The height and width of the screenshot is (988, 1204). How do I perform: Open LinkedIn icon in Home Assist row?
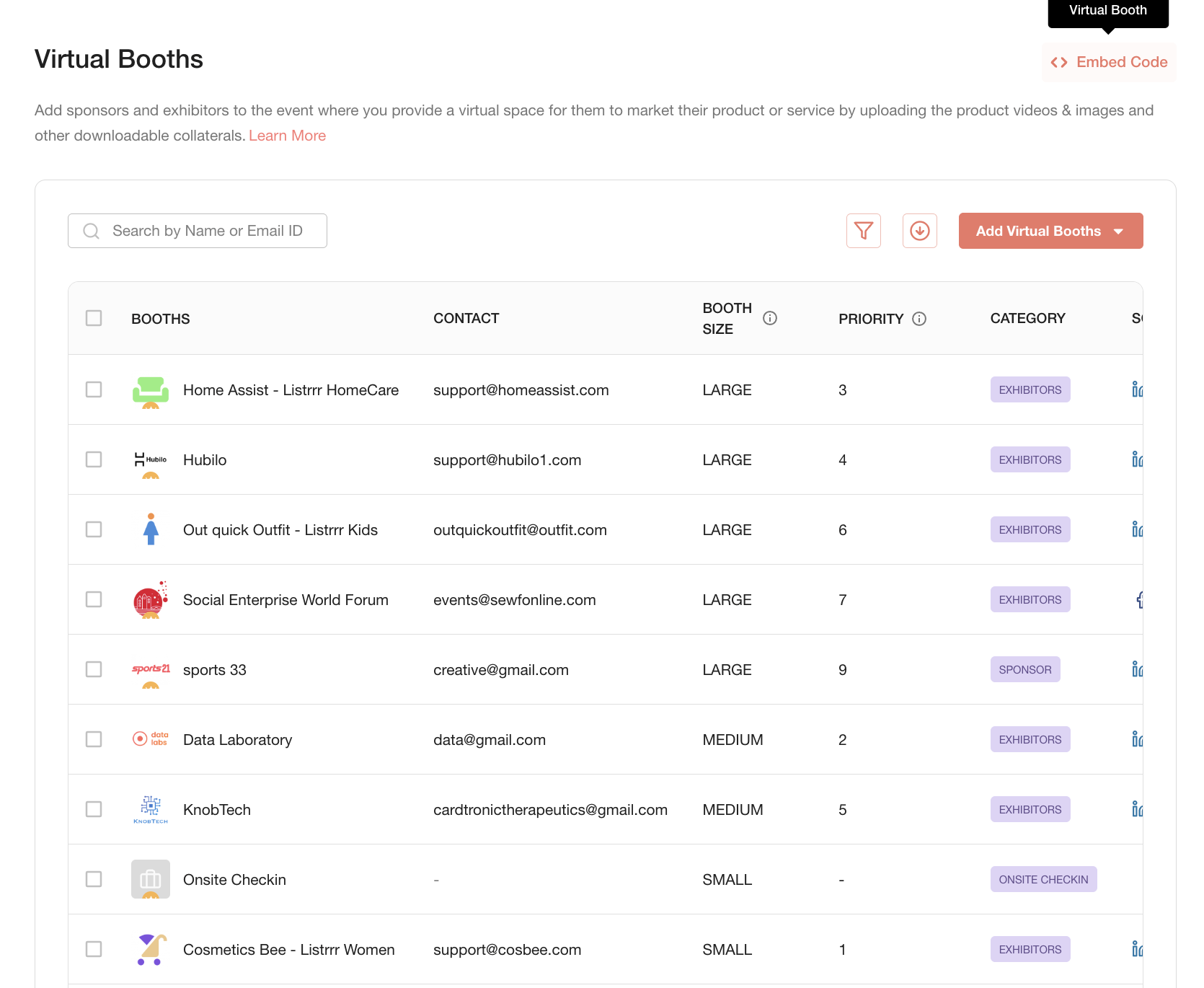tap(1138, 389)
